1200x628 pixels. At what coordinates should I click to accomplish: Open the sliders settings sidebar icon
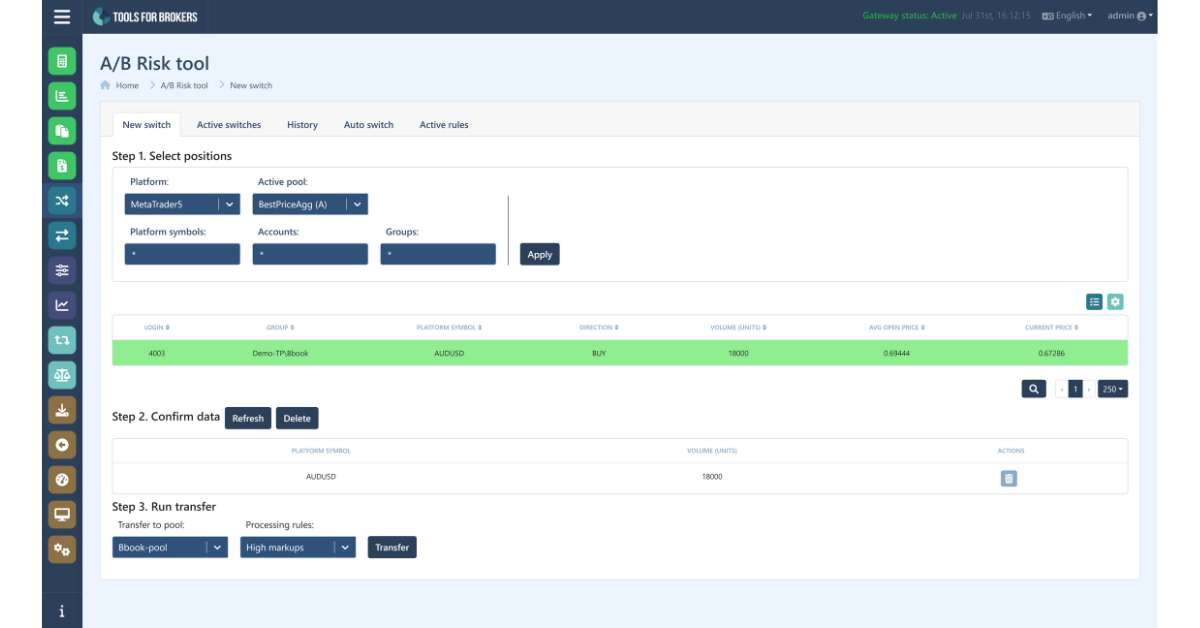tap(62, 270)
